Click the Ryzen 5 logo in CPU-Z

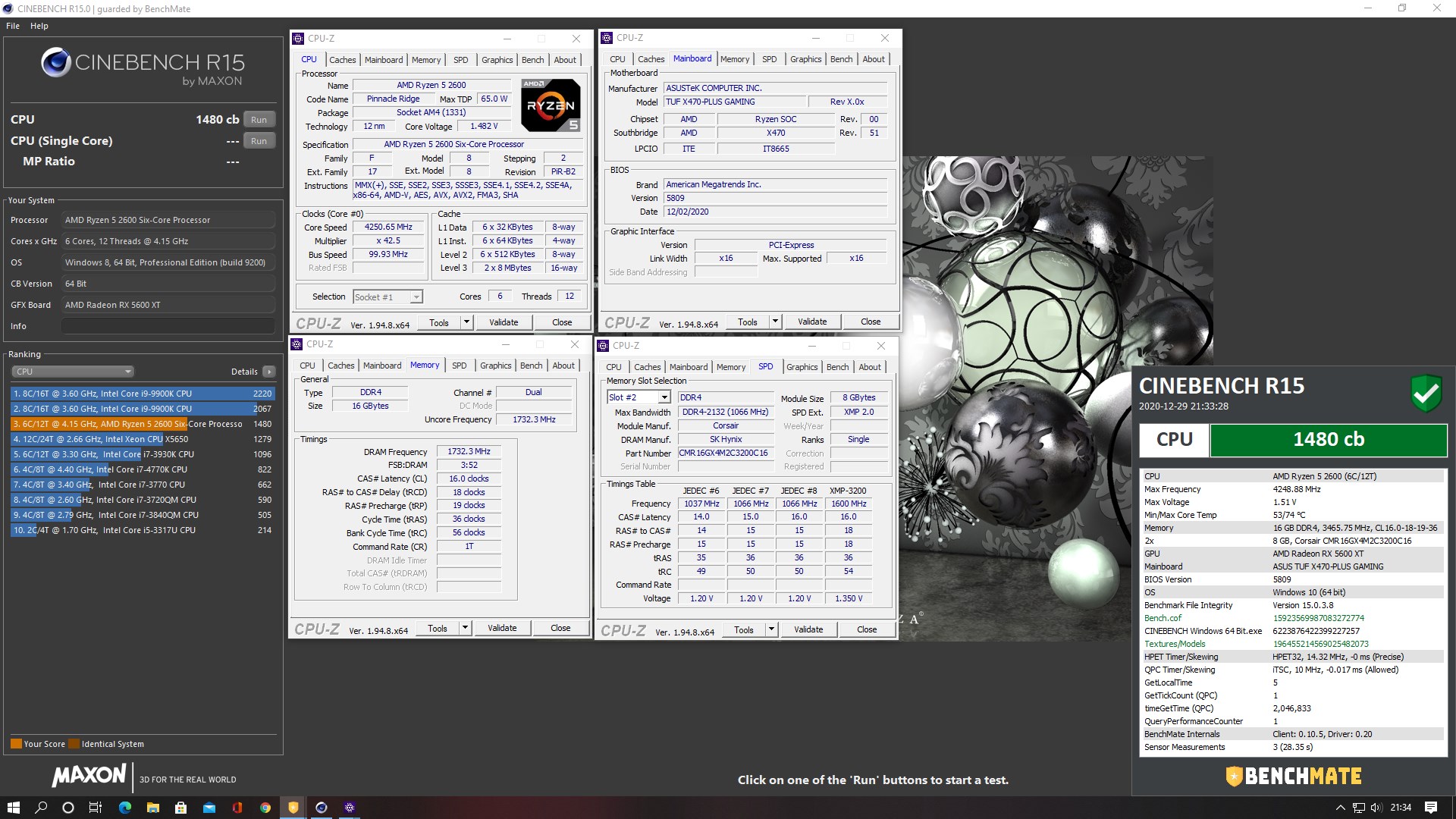click(551, 105)
